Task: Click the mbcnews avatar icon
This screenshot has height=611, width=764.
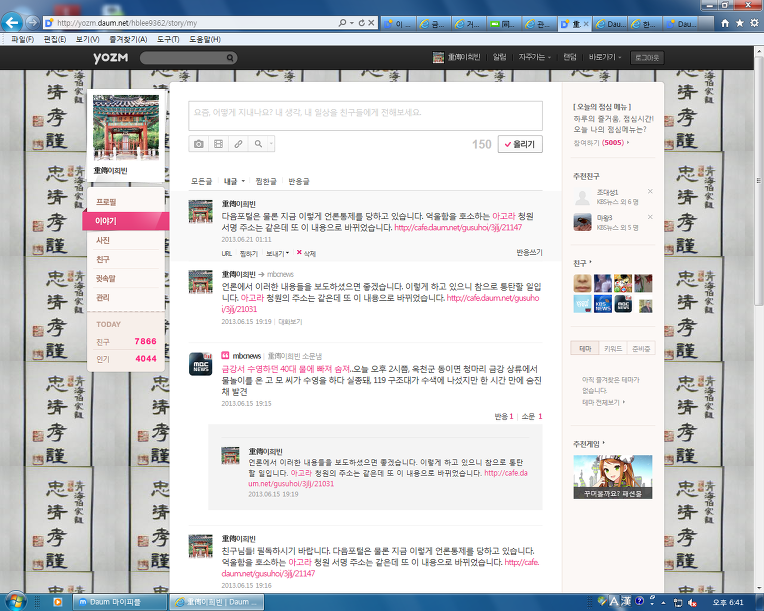Action: (x=201, y=364)
